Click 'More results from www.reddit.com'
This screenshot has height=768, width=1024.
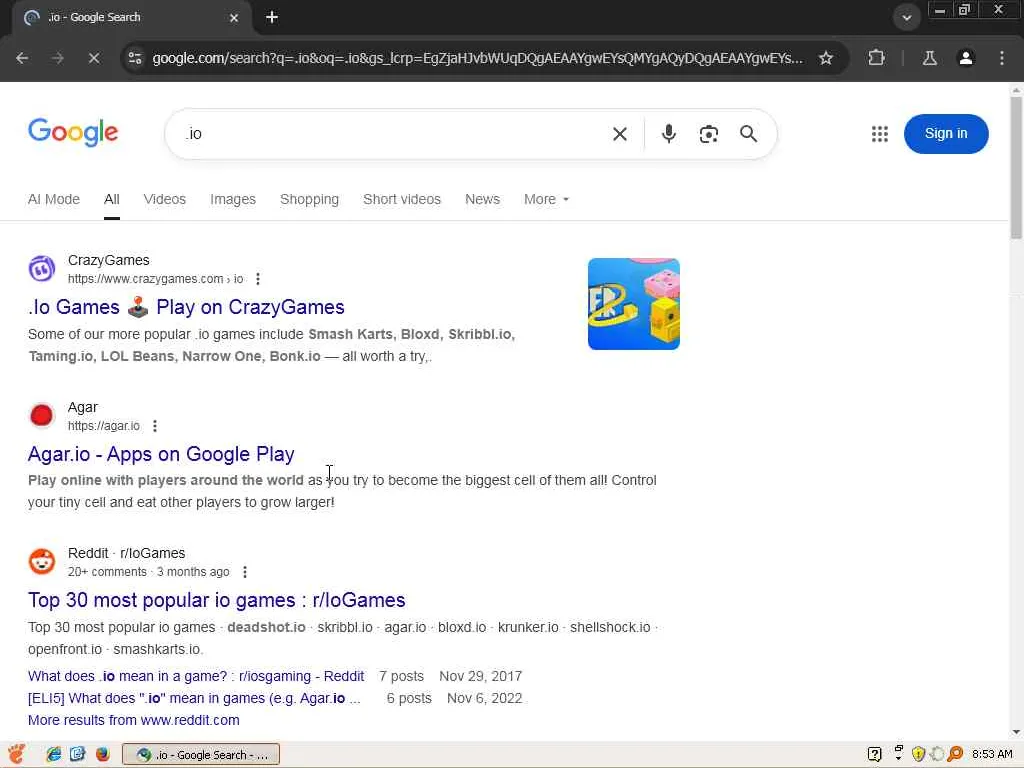[x=134, y=720]
